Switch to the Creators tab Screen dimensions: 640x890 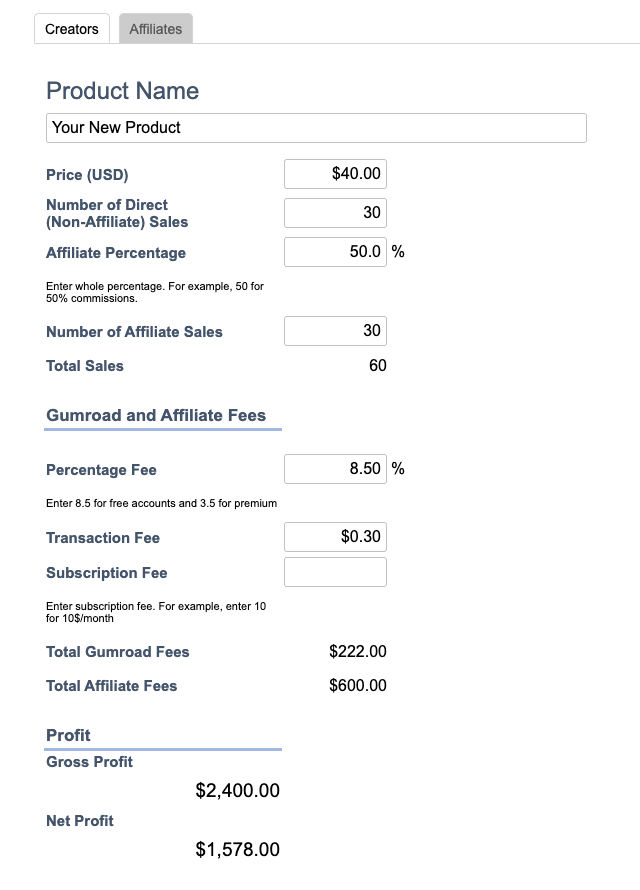pos(72,29)
